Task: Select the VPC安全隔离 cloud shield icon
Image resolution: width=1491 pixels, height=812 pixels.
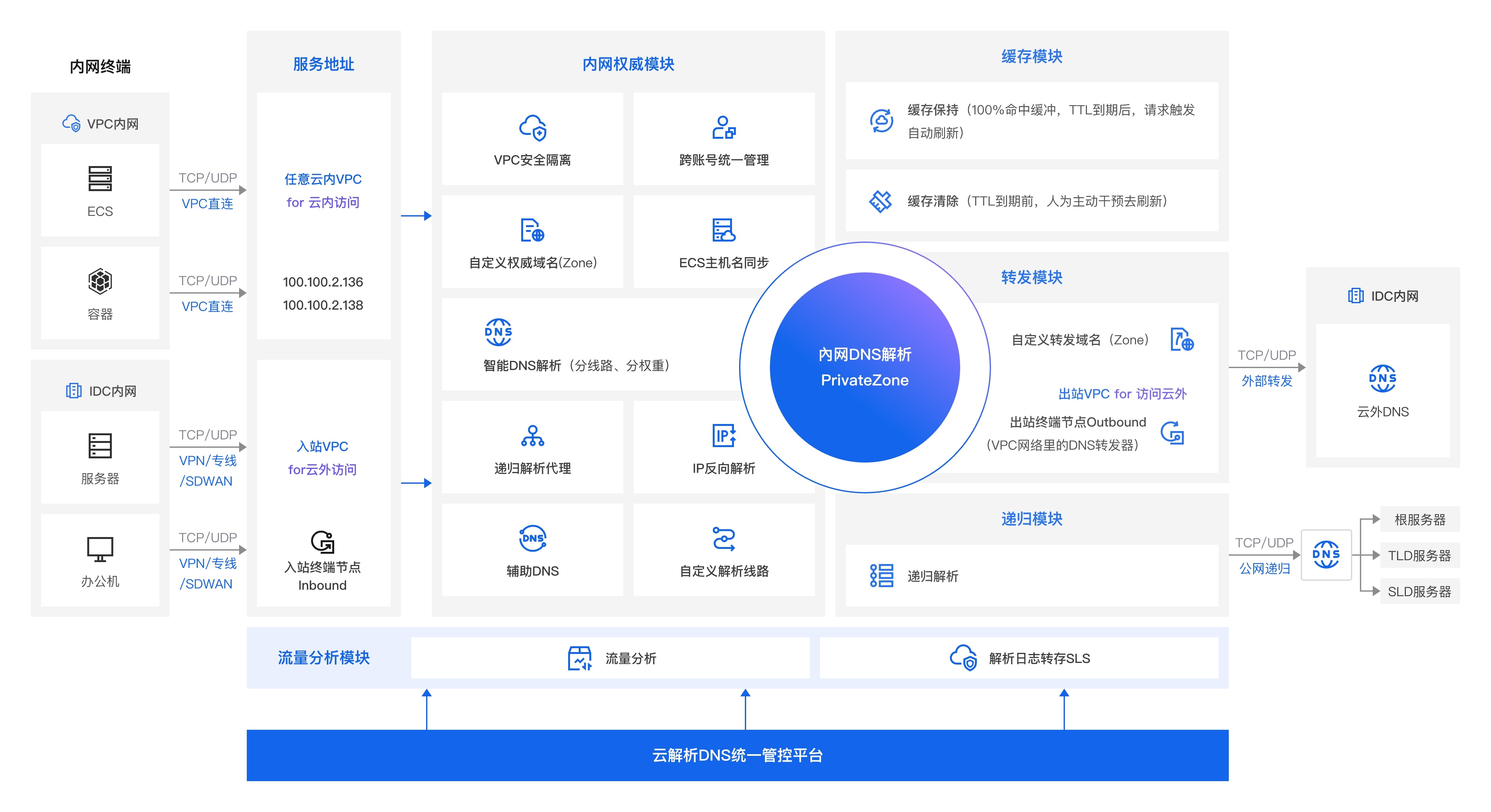Action: point(532,128)
